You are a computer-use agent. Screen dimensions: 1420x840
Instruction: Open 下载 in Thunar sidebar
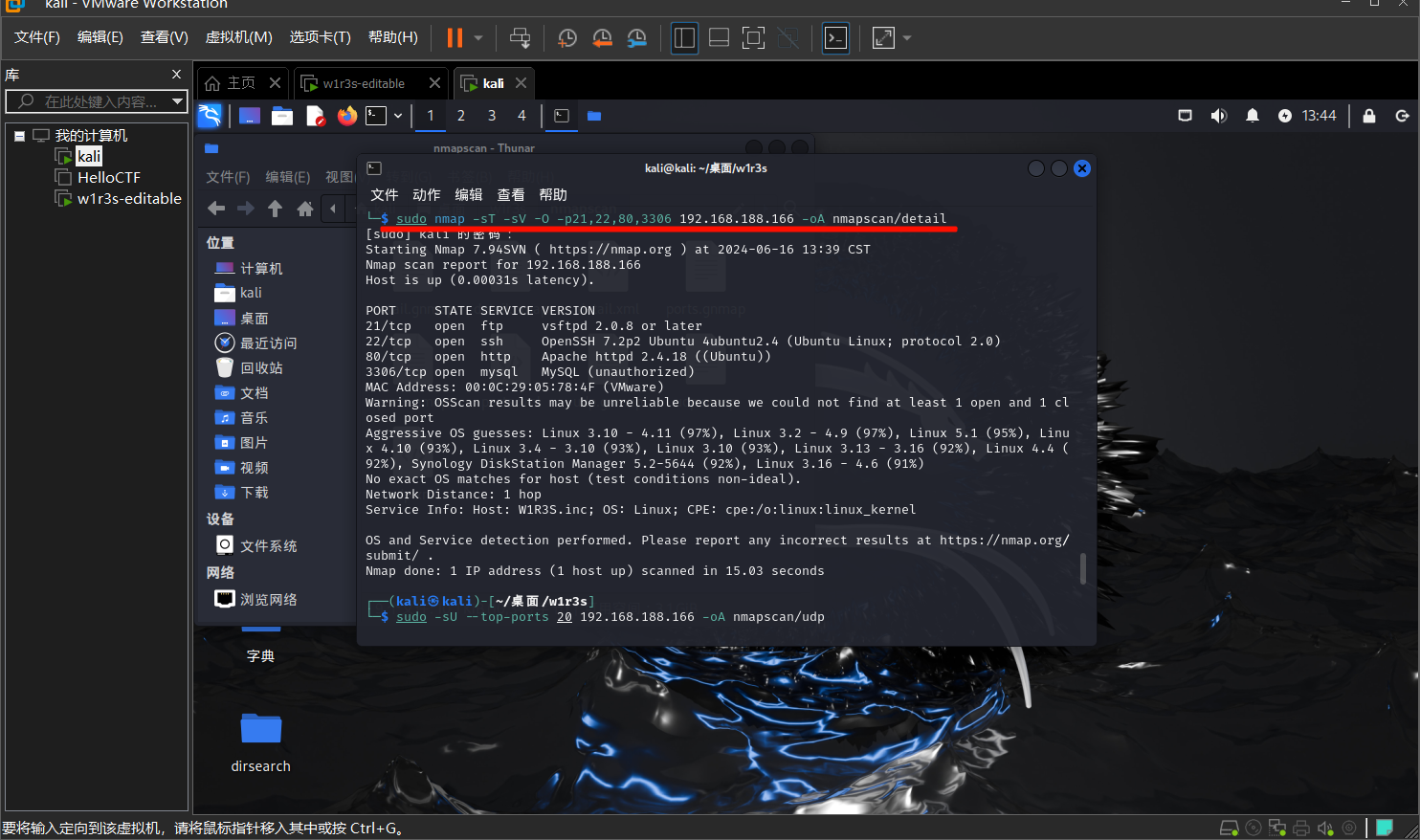(x=242, y=492)
